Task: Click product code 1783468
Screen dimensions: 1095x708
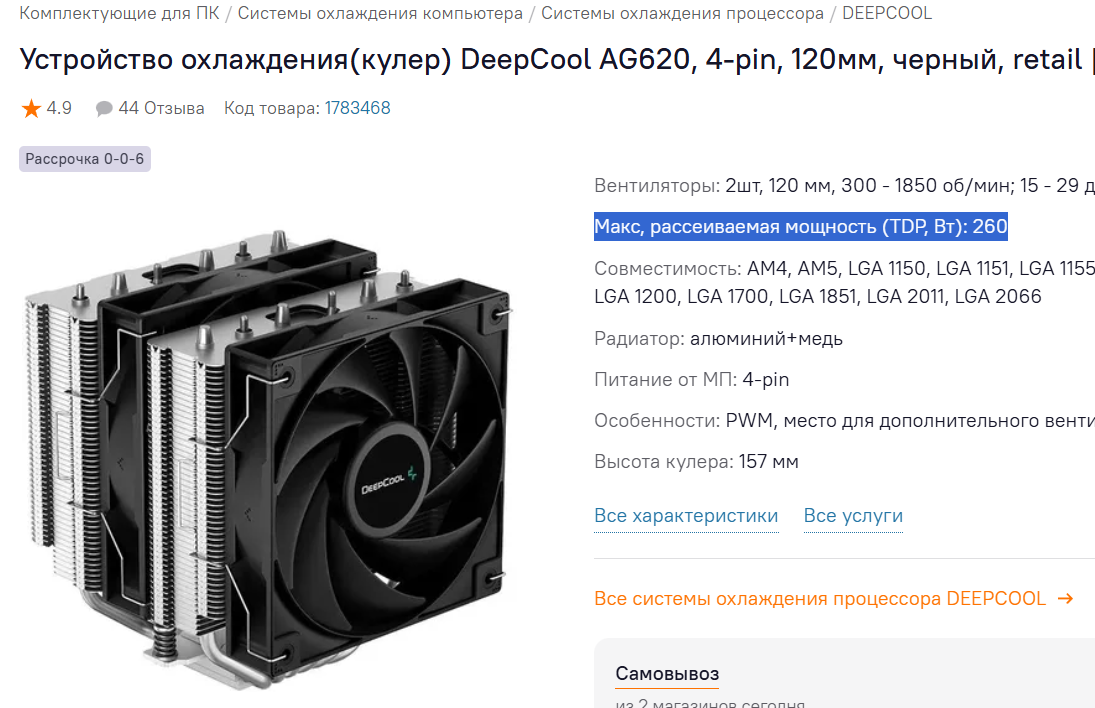Action: 358,108
